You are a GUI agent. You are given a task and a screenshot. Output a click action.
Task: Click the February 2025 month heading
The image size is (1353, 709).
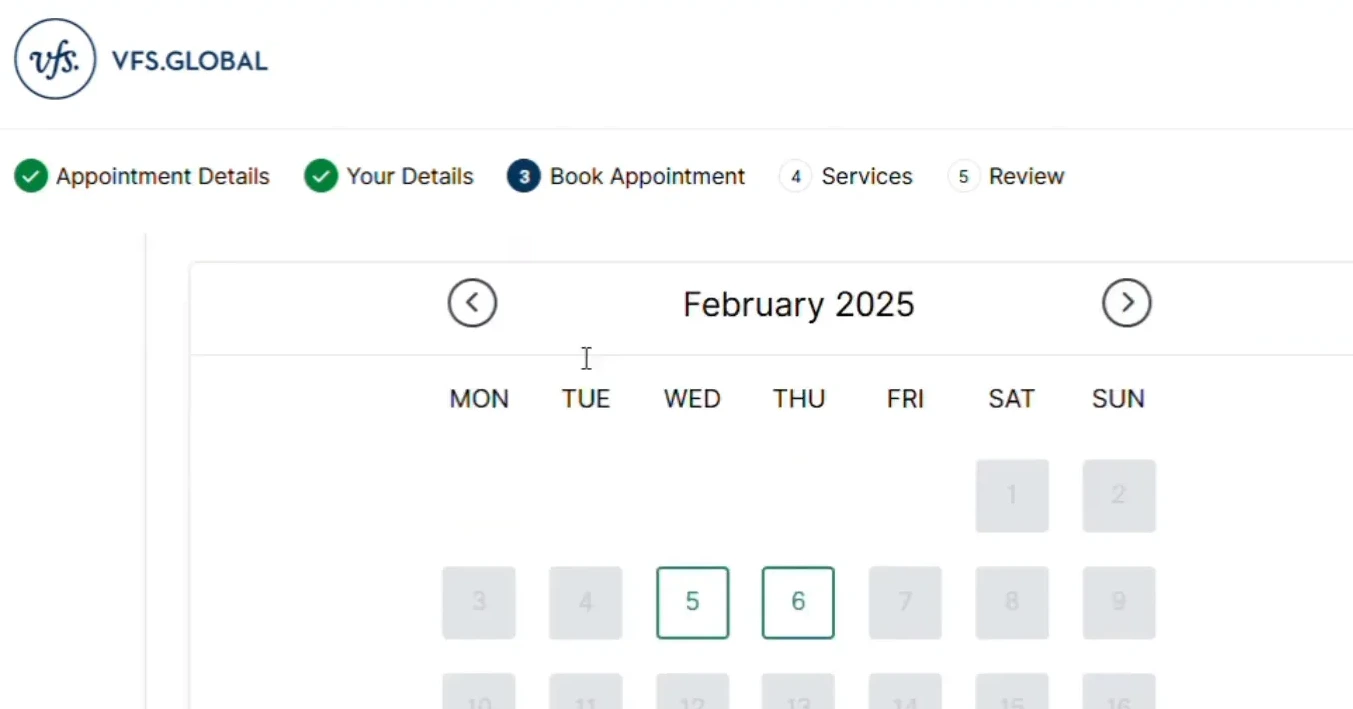pos(799,304)
